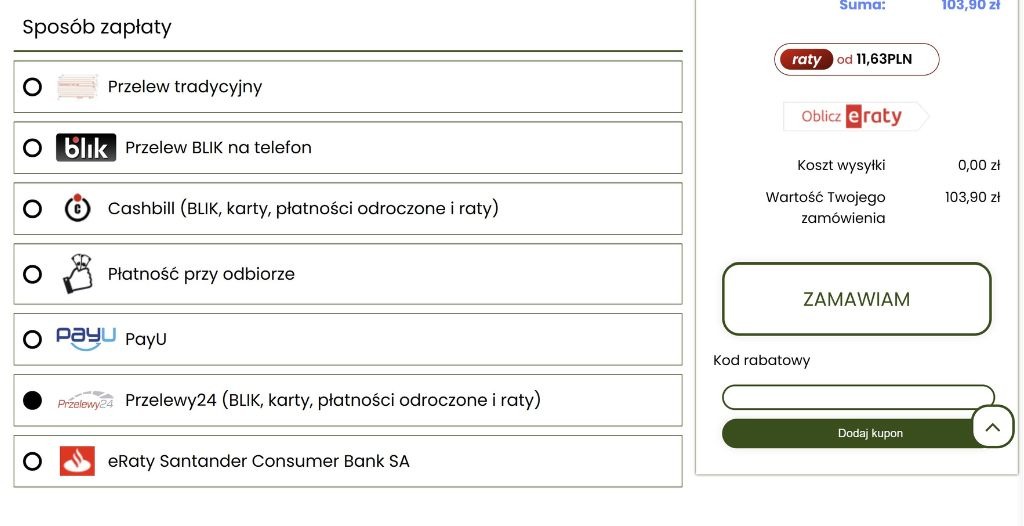
Task: Click the PayU logo
Action: (x=86, y=339)
